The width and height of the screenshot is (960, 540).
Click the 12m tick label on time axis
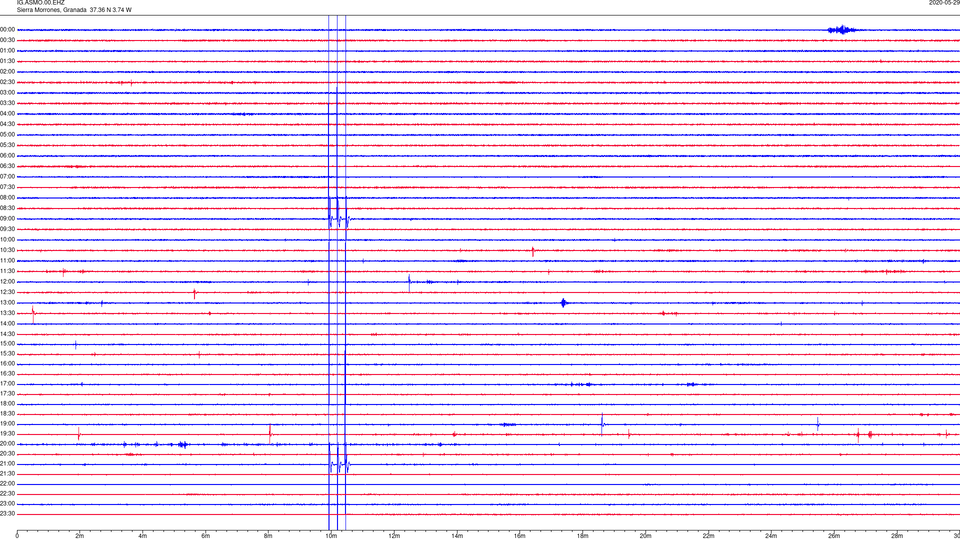(394, 536)
